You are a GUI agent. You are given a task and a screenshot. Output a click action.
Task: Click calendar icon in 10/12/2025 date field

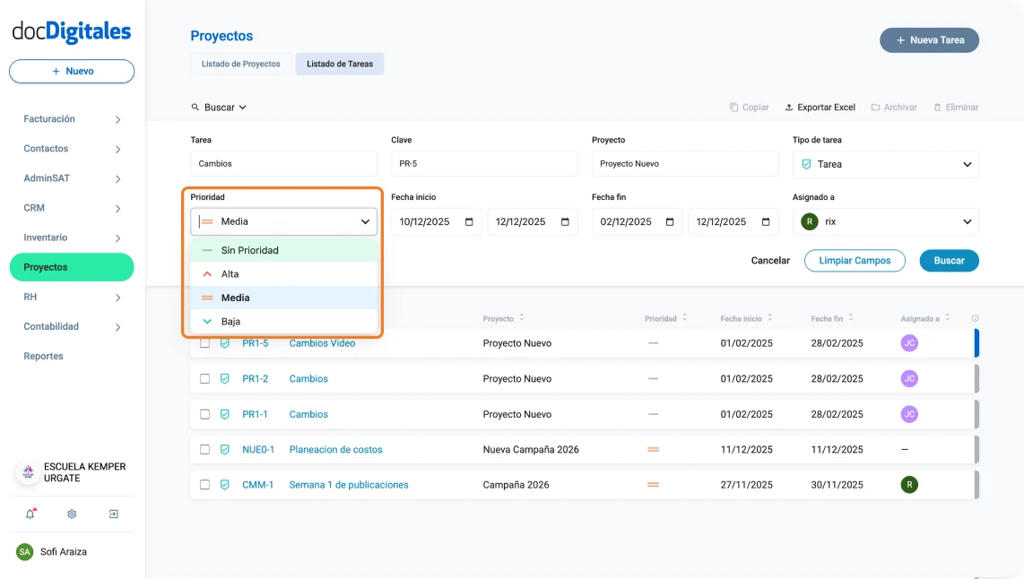point(469,222)
